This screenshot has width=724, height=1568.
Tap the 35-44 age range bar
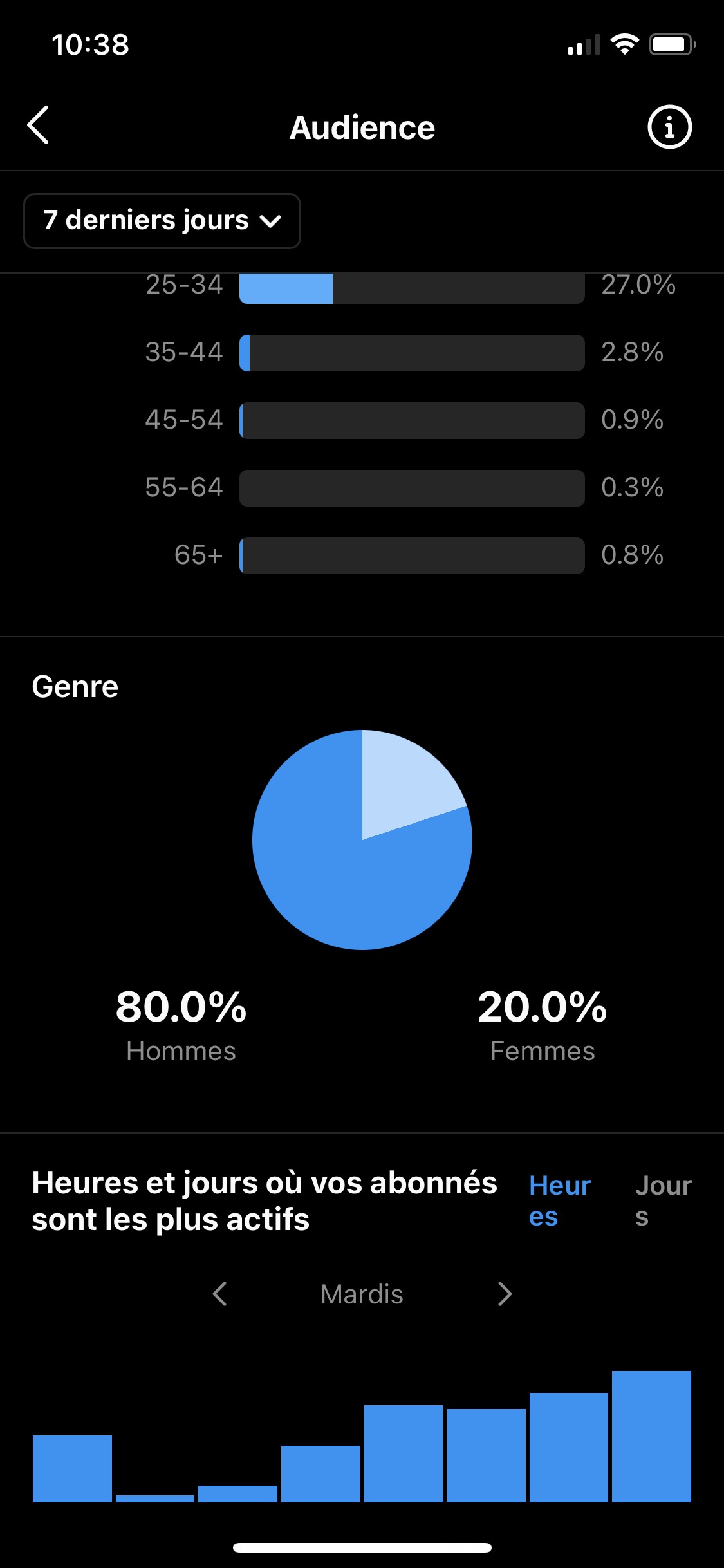(412, 353)
